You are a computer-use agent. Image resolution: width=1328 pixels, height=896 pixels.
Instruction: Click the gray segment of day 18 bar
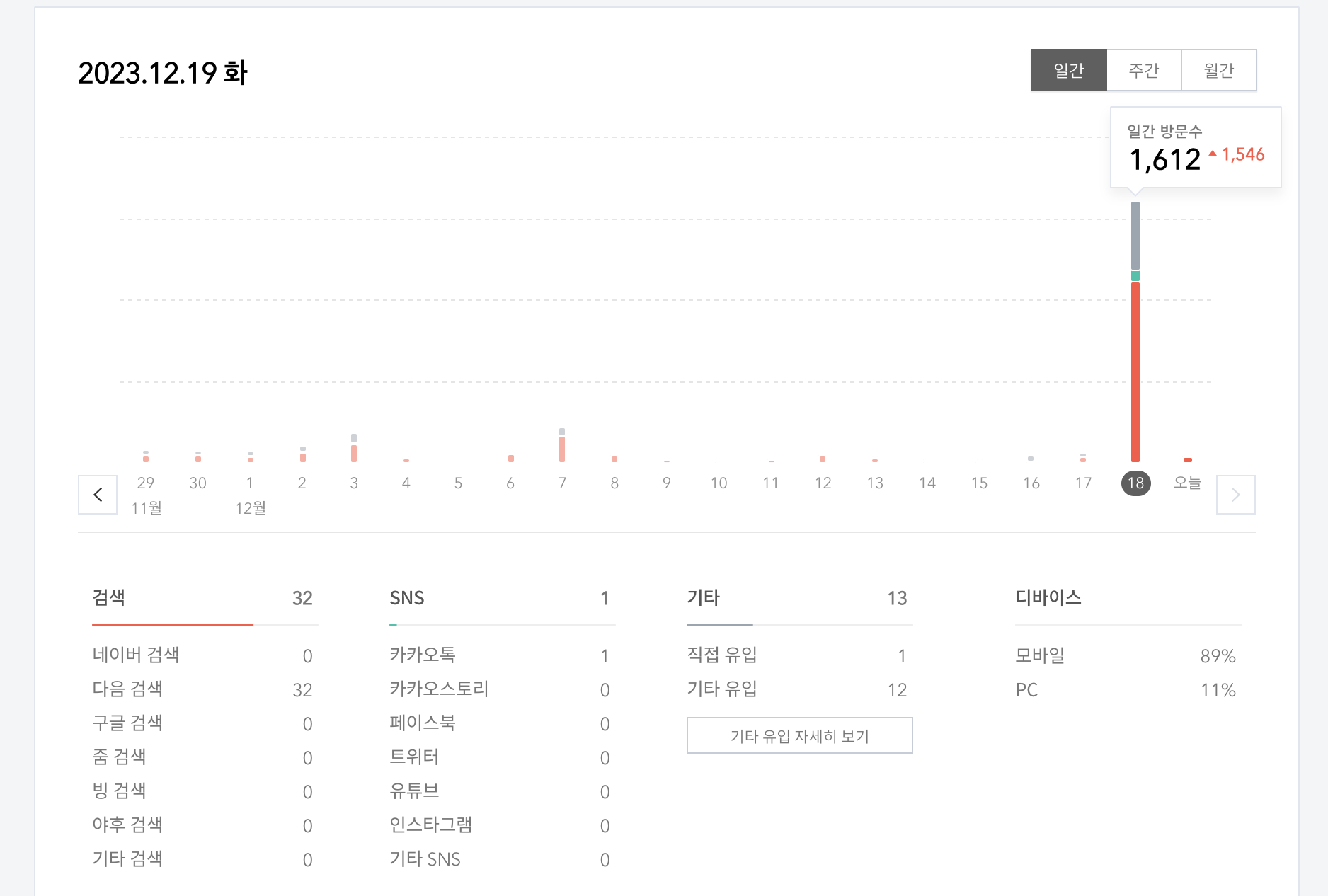pyautogui.click(x=1135, y=235)
